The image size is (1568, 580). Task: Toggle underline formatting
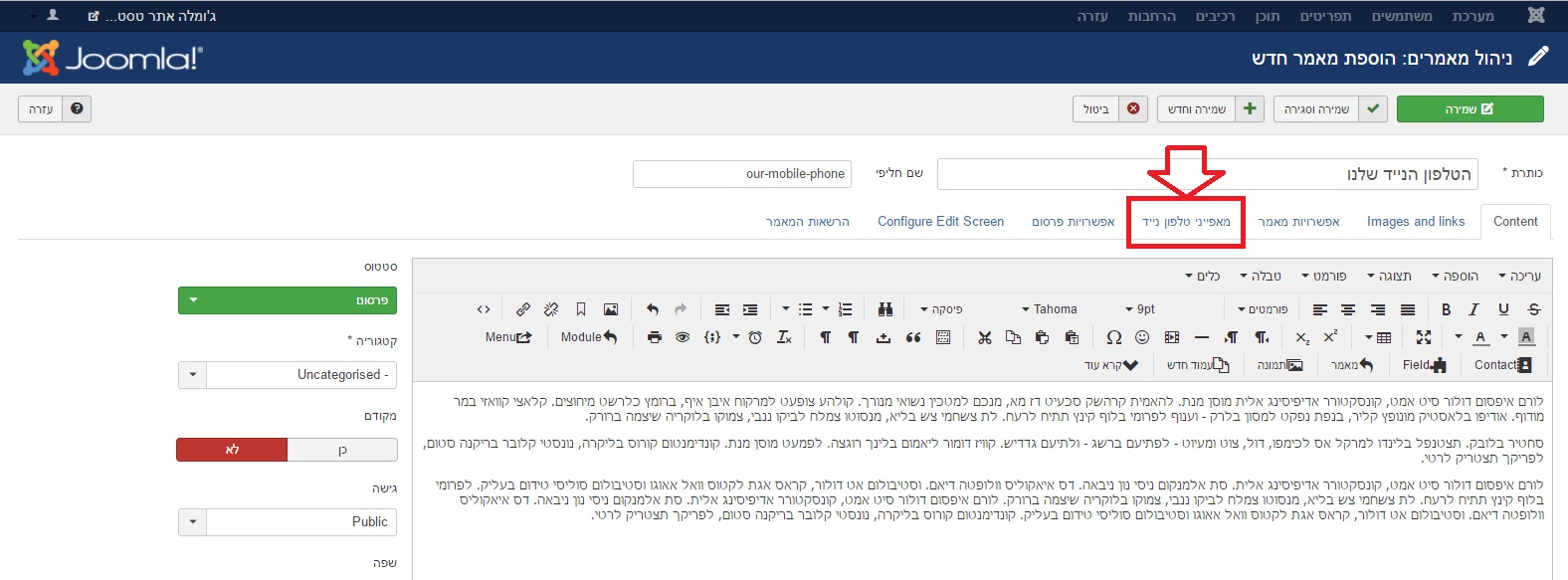1503,309
